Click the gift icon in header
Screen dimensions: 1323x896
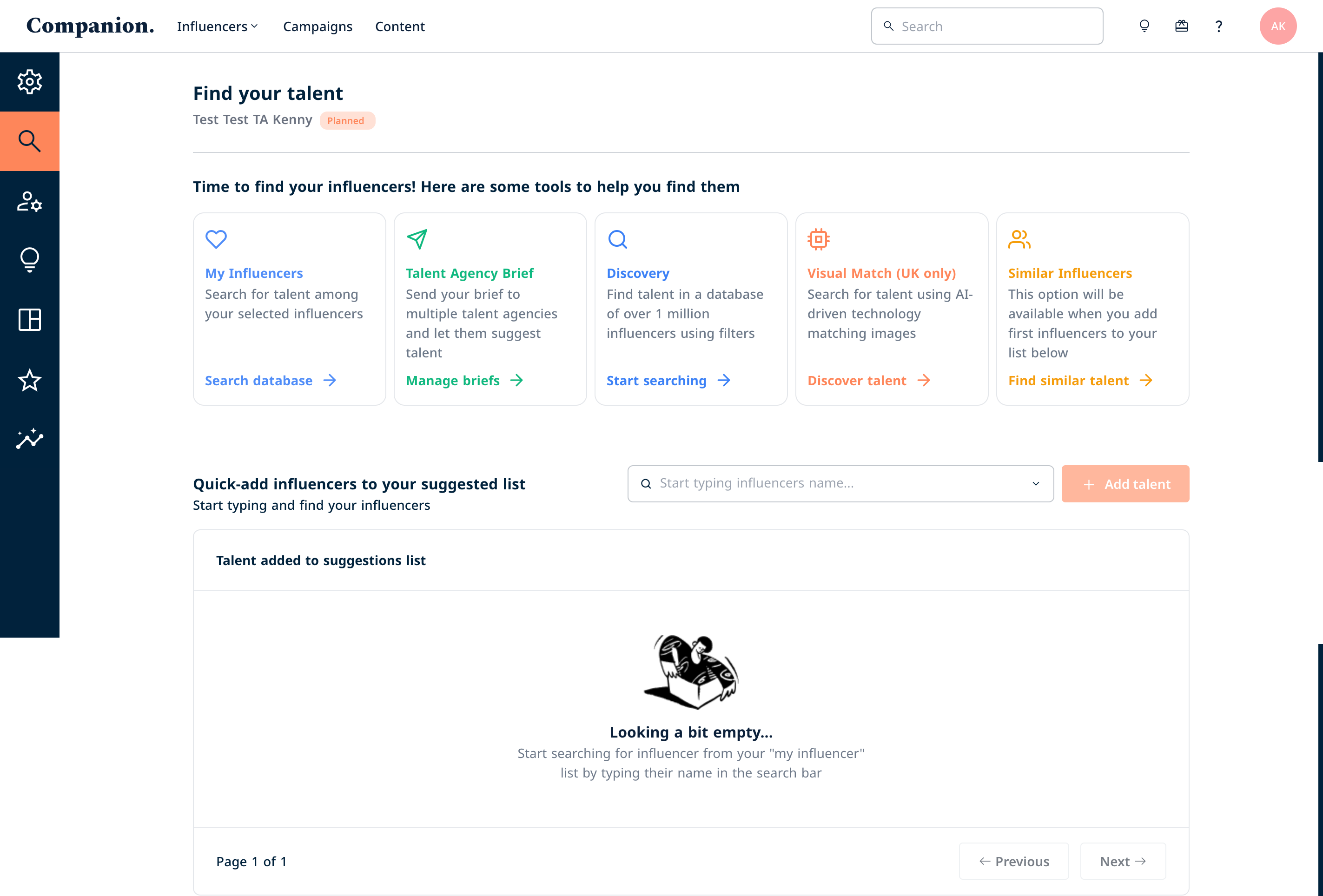pos(1181,26)
